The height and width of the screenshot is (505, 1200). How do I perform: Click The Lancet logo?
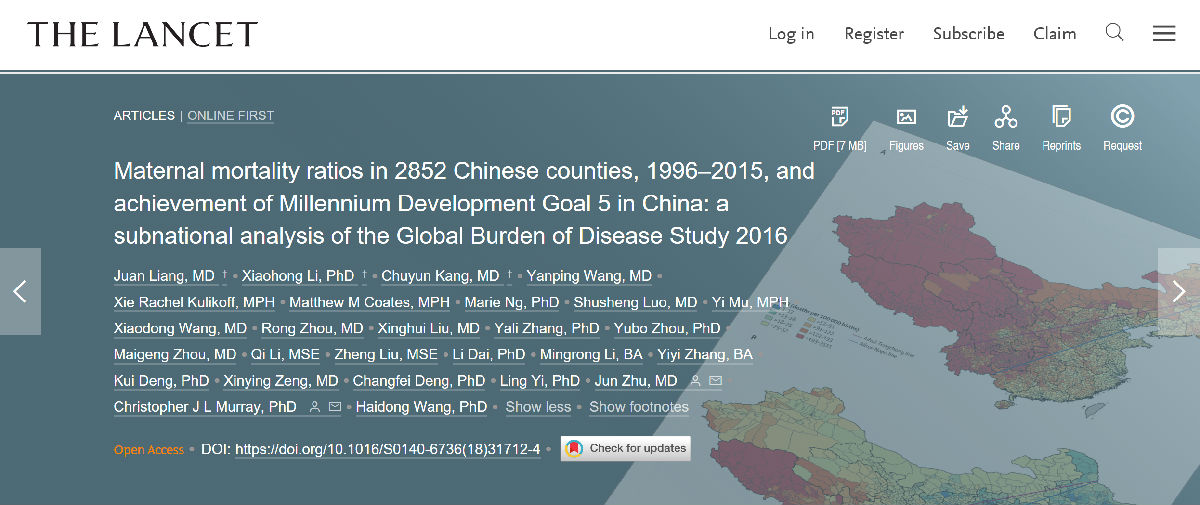click(x=142, y=34)
